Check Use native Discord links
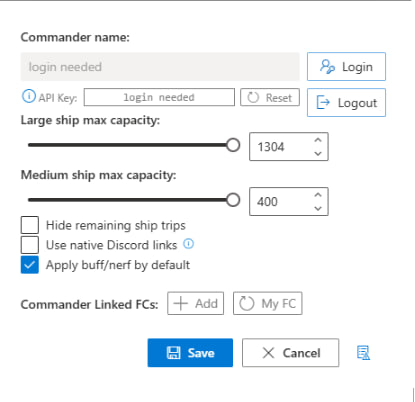 (30, 245)
